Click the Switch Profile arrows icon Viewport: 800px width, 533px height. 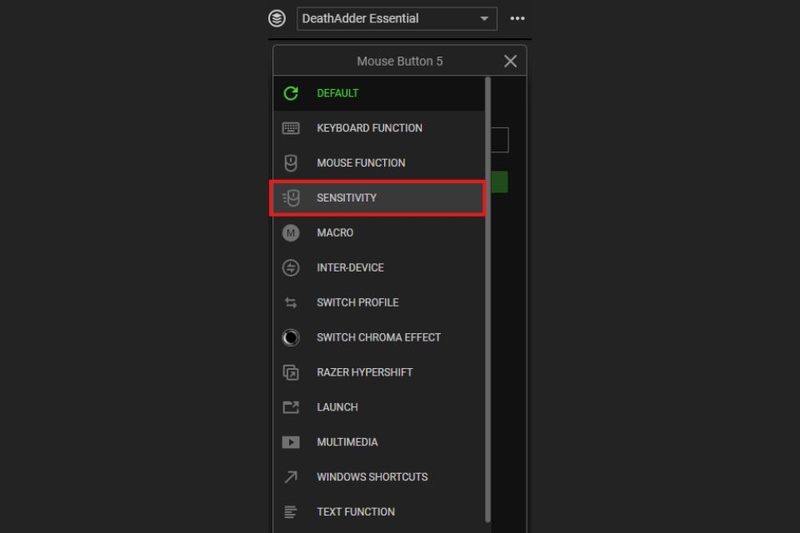pyautogui.click(x=291, y=303)
